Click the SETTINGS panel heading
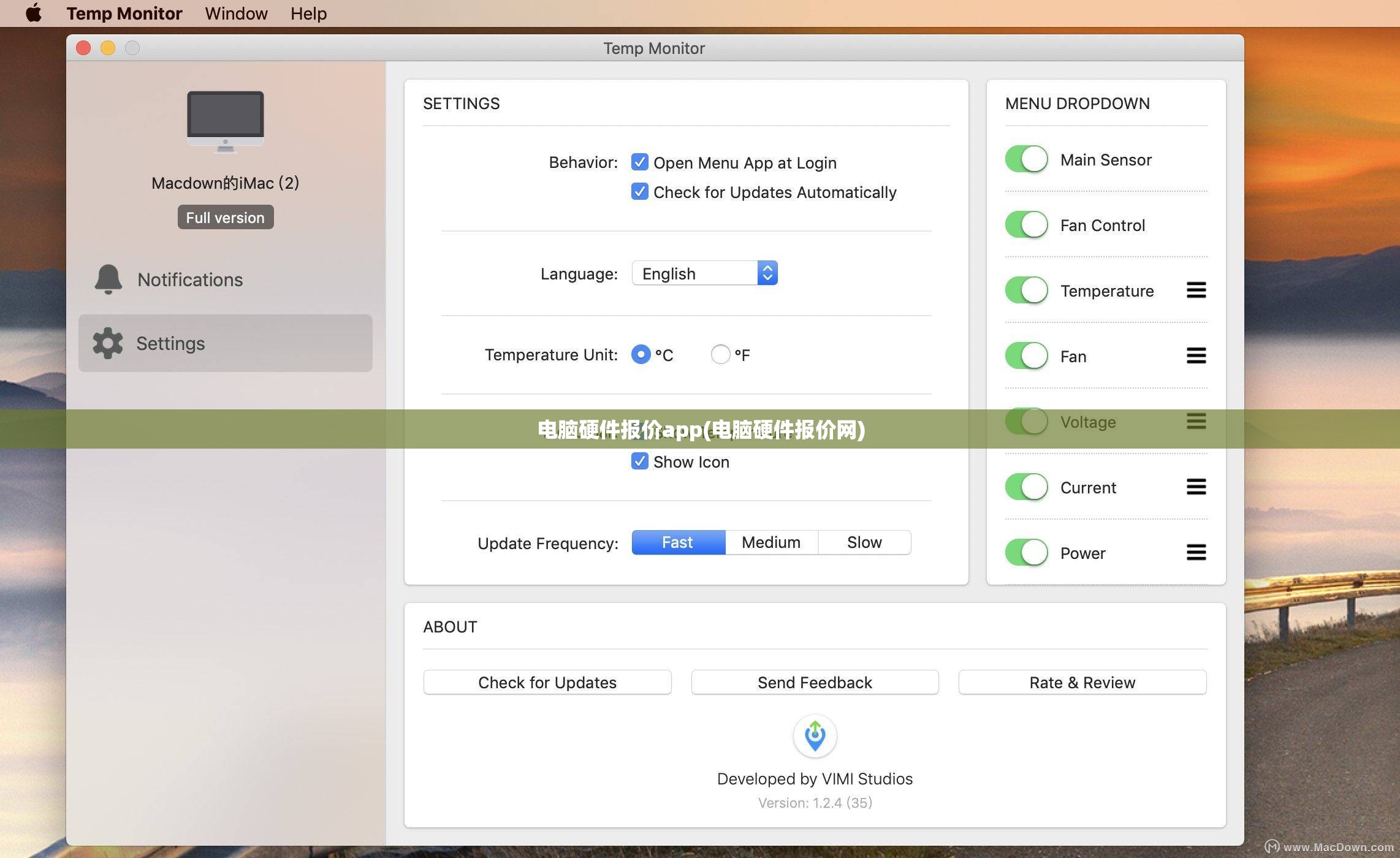 click(462, 104)
